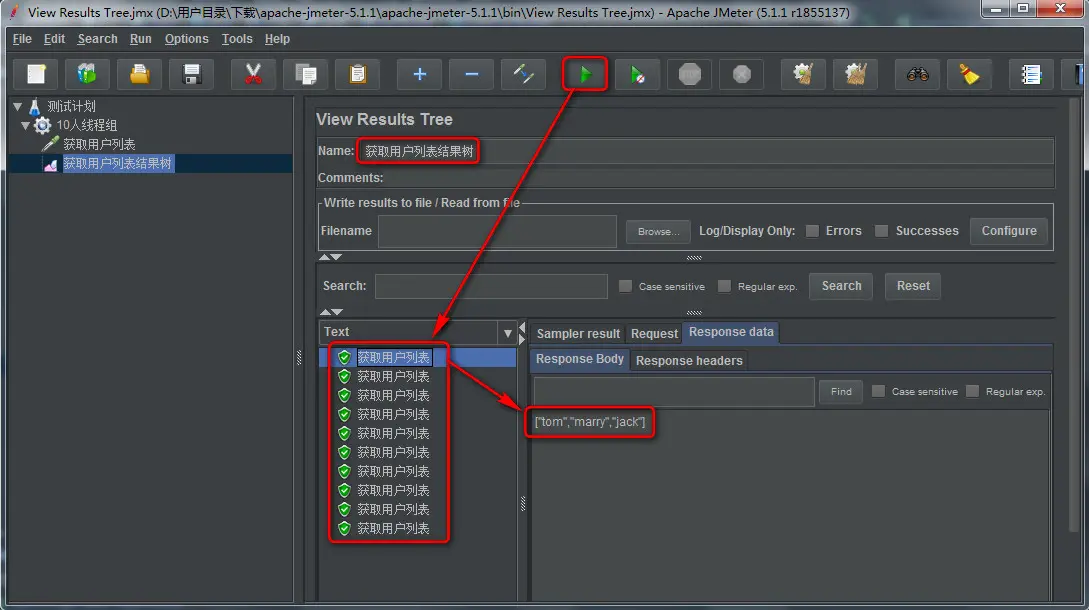Click the Cut scissors icon
The image size is (1089, 610).
(x=253, y=74)
